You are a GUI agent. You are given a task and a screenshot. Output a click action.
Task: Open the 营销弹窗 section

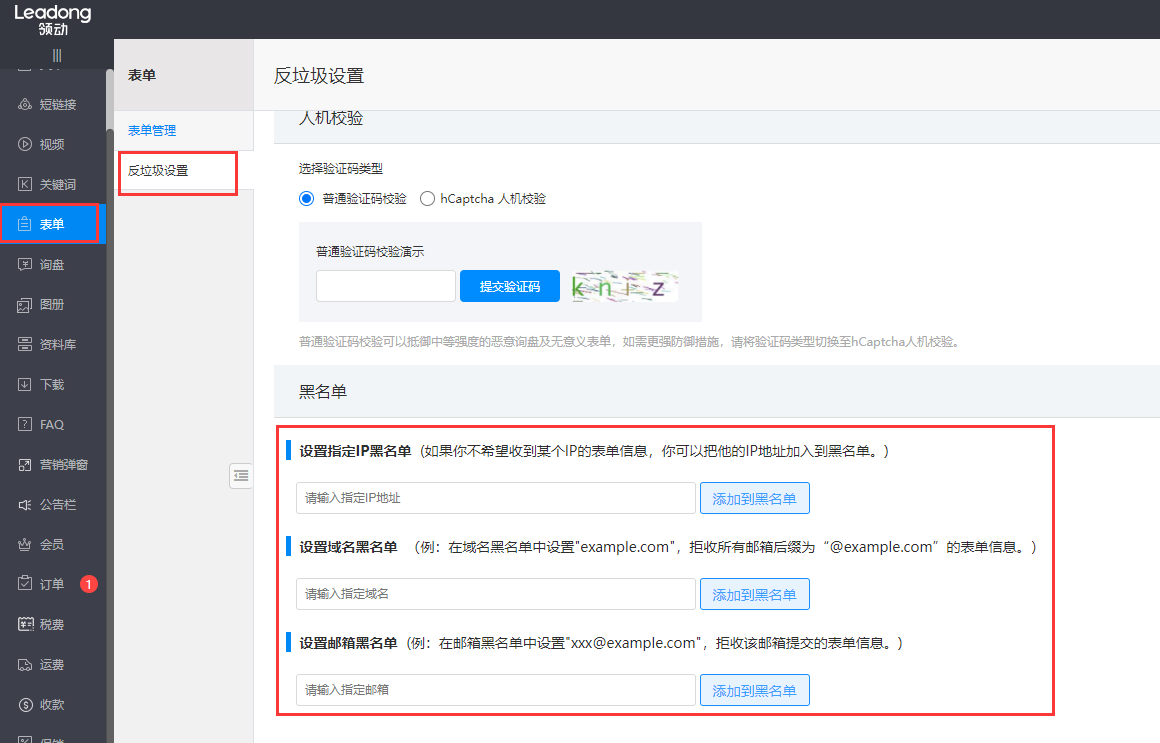pyautogui.click(x=54, y=463)
